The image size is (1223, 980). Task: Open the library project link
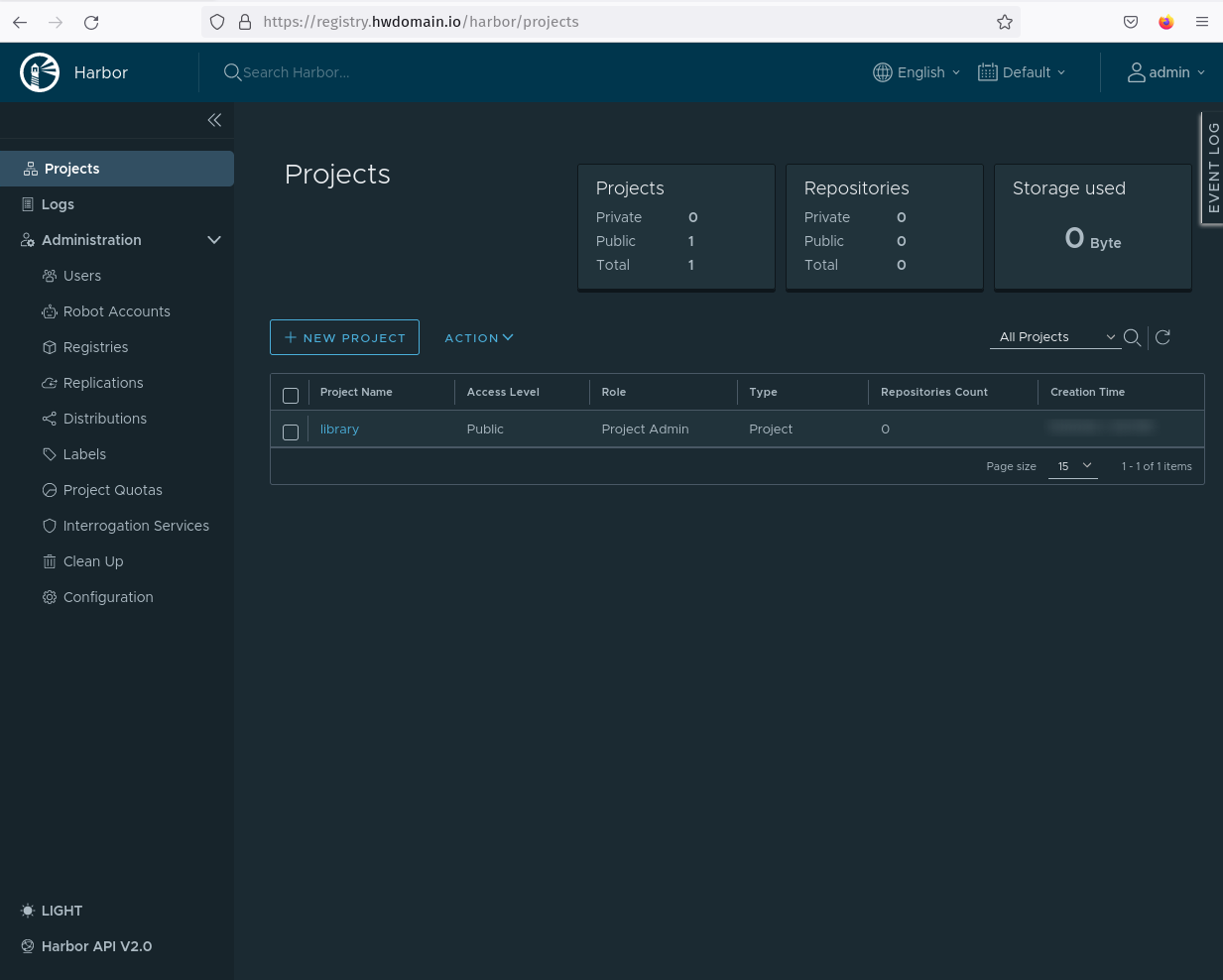click(339, 429)
